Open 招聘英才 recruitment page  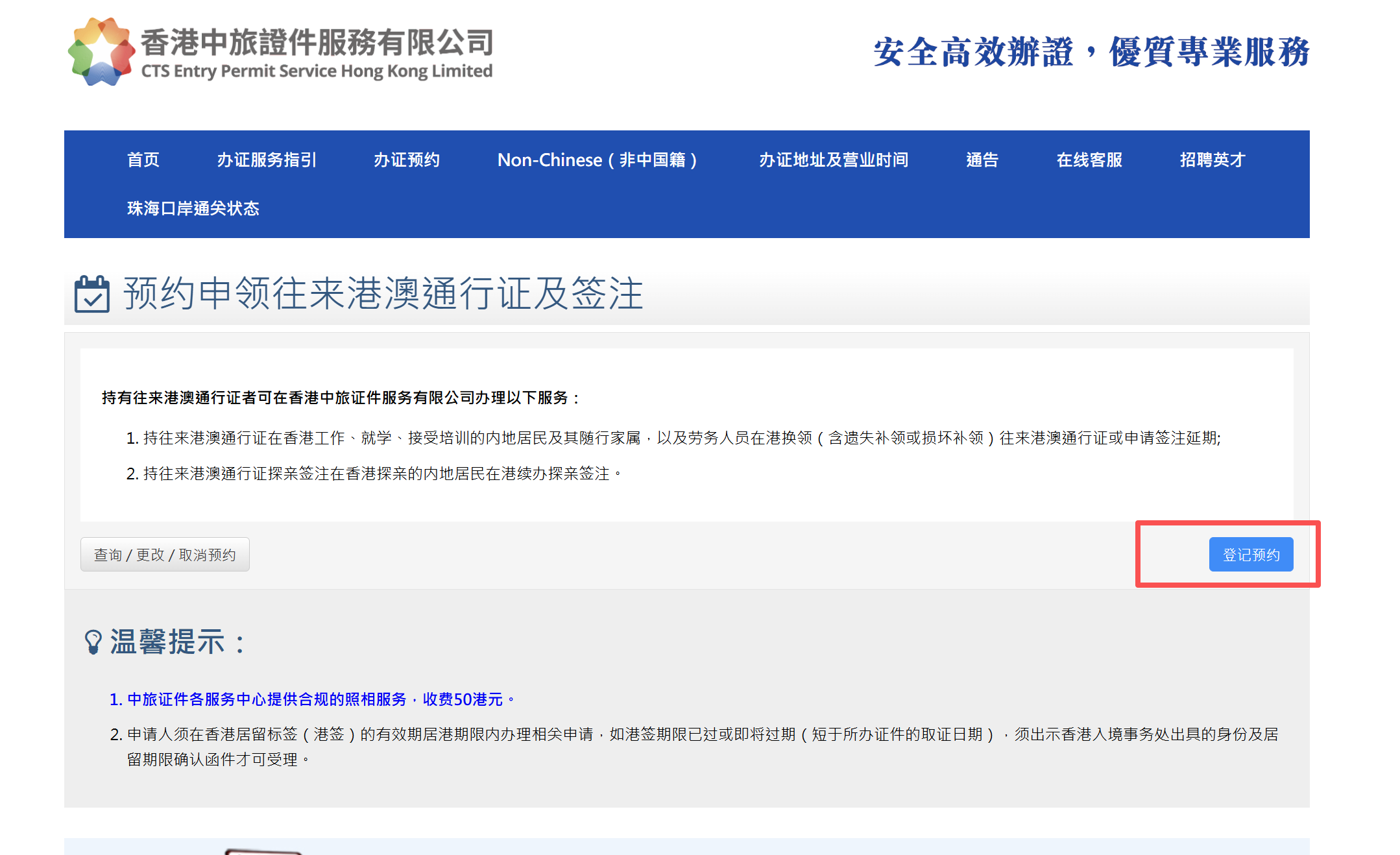pos(1213,160)
